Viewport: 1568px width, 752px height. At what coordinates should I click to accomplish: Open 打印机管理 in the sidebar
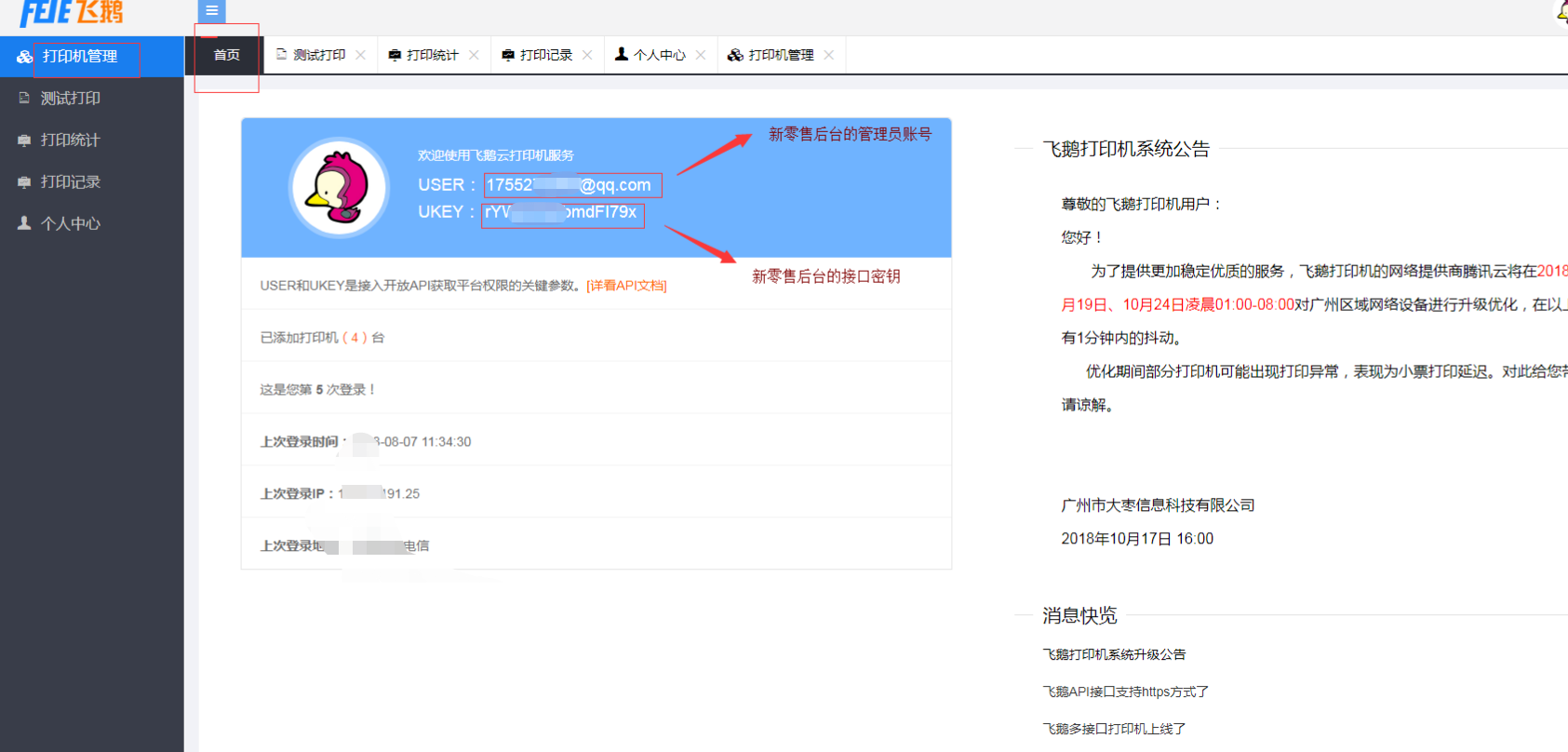coord(91,57)
